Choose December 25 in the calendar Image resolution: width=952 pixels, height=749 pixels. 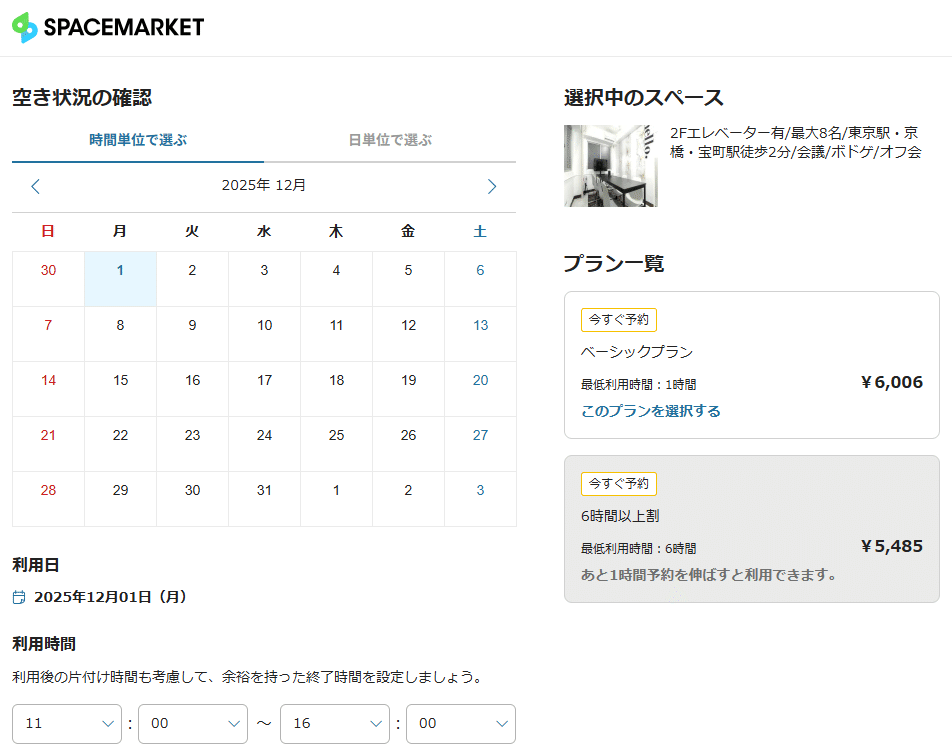tap(336, 435)
